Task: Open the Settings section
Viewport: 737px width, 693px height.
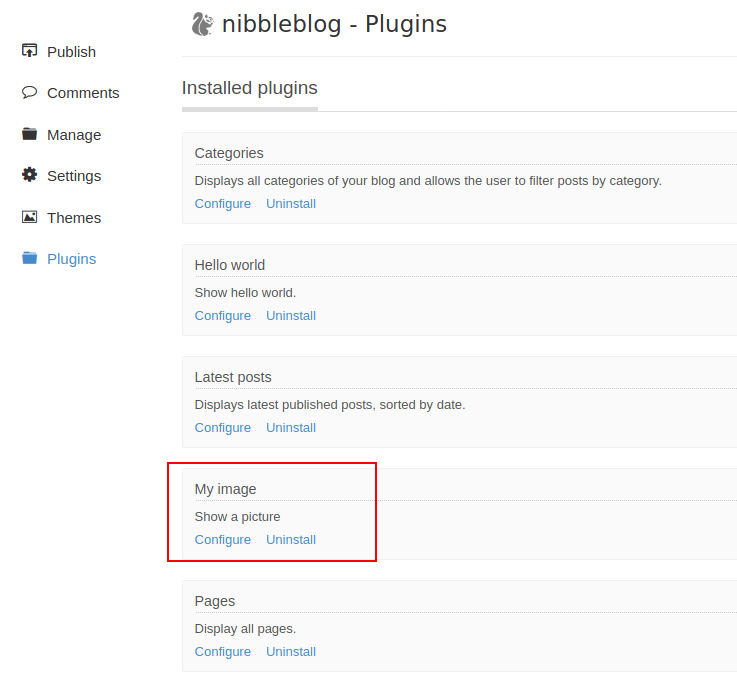Action: (74, 176)
